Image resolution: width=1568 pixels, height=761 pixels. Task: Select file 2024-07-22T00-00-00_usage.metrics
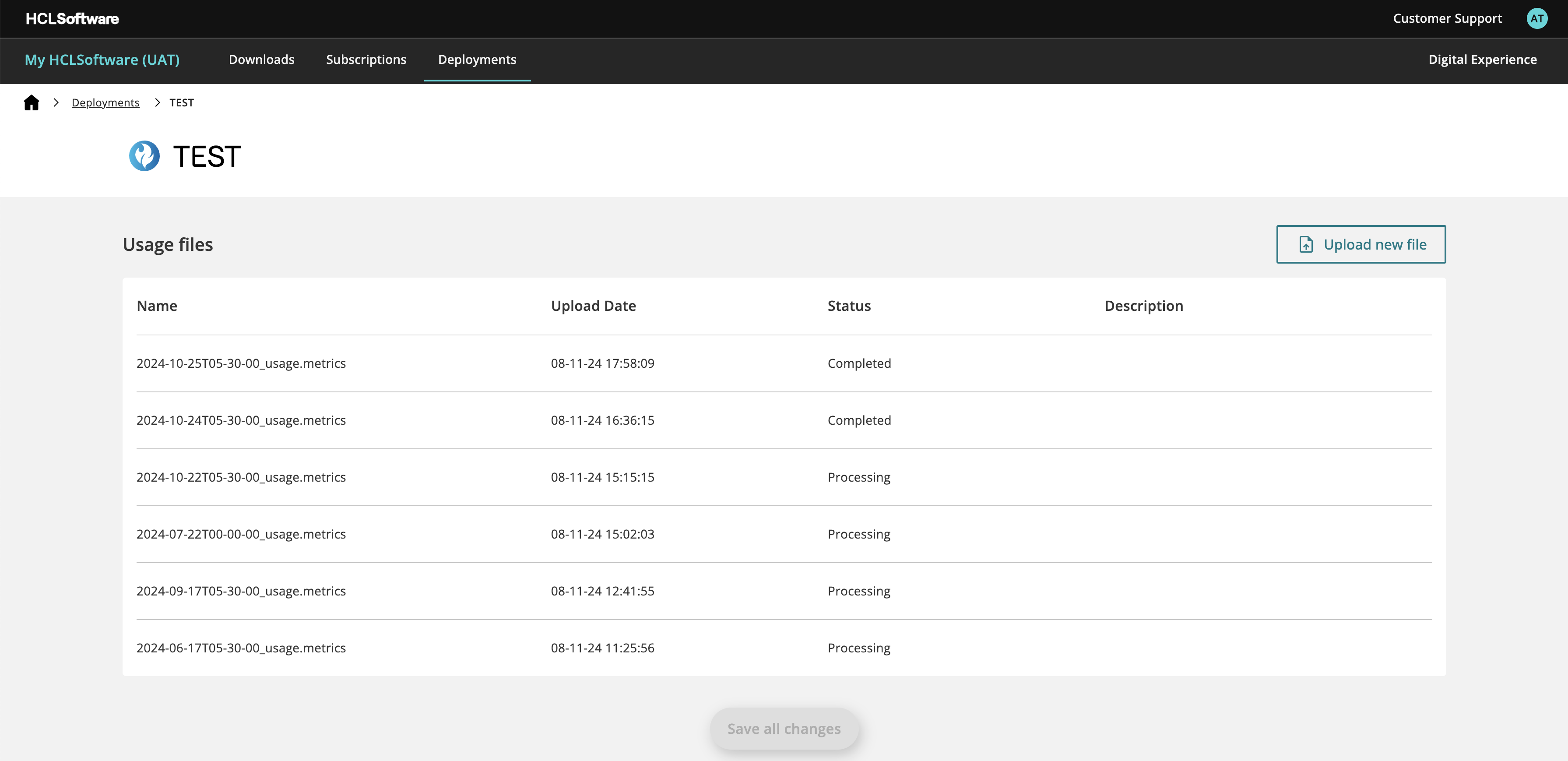(241, 534)
